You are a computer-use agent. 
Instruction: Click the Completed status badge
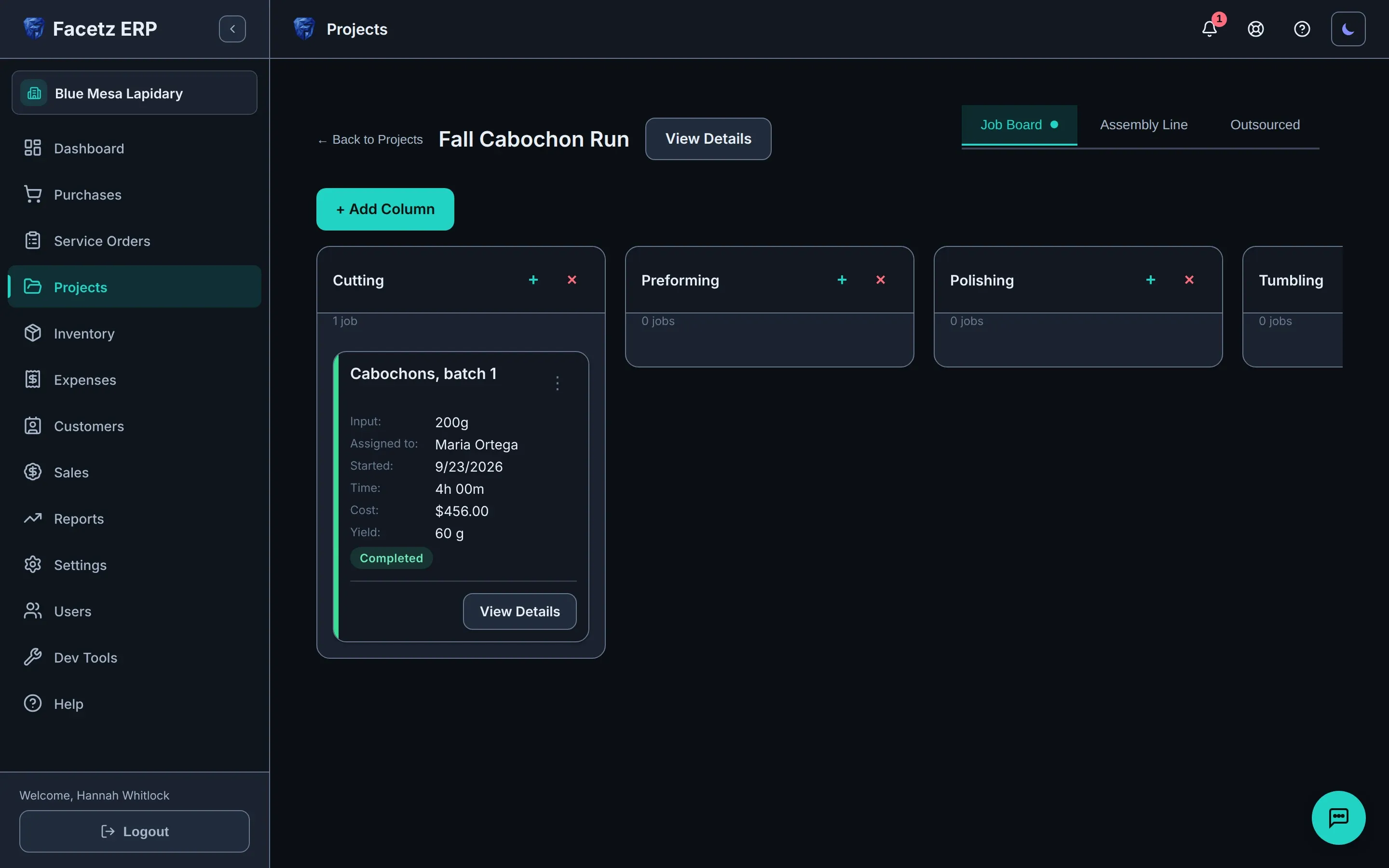pyautogui.click(x=391, y=558)
